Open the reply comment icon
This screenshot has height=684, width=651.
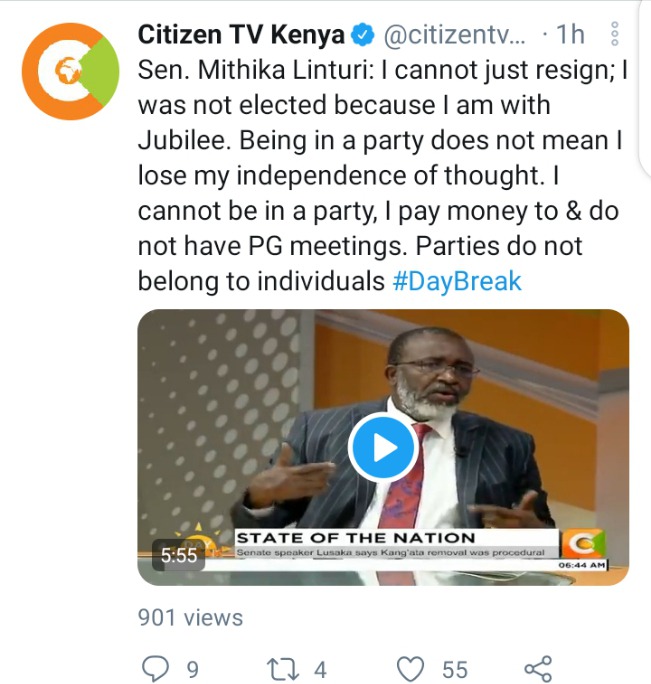pos(155,668)
